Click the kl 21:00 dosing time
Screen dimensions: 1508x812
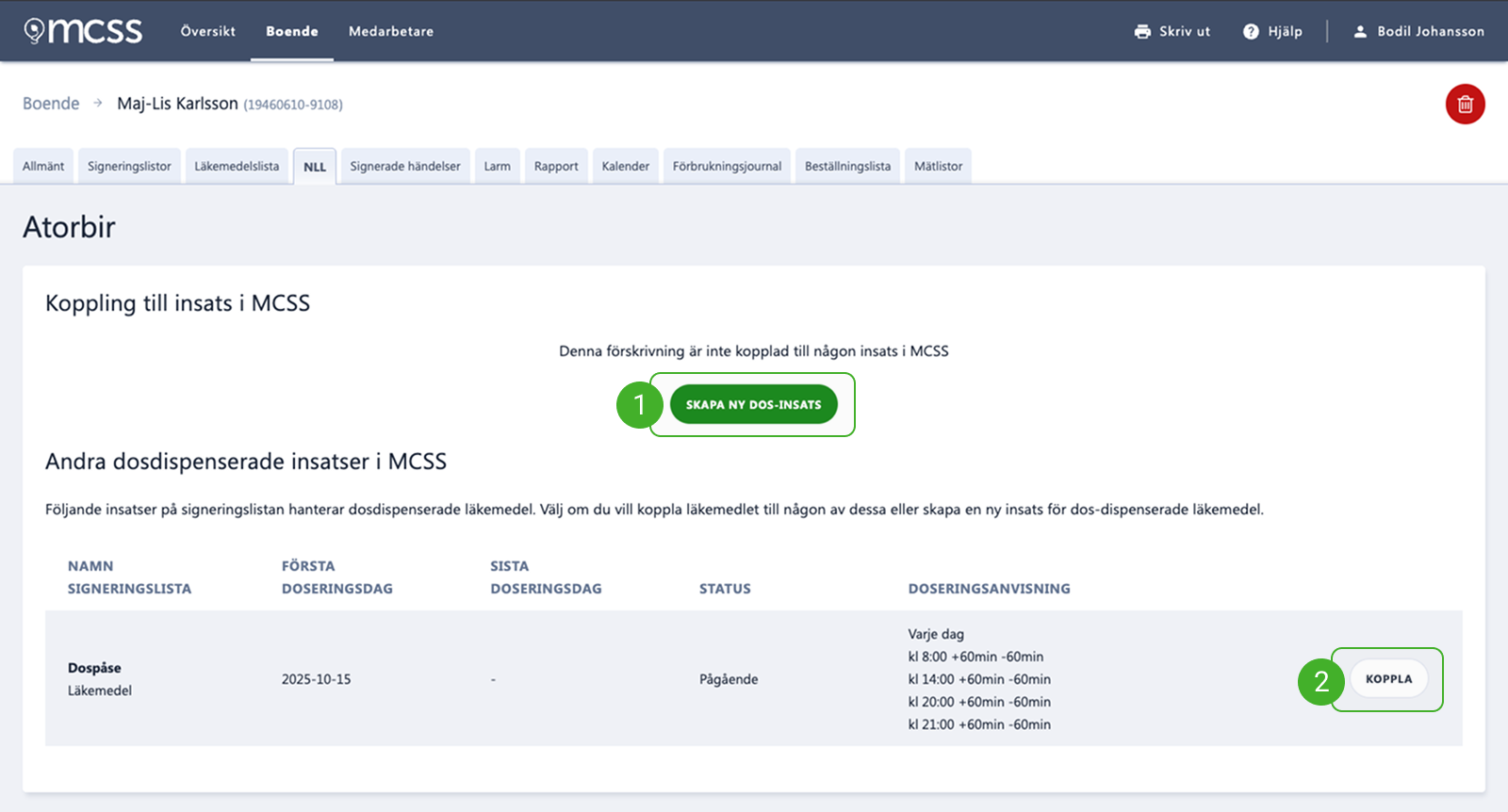(x=979, y=724)
